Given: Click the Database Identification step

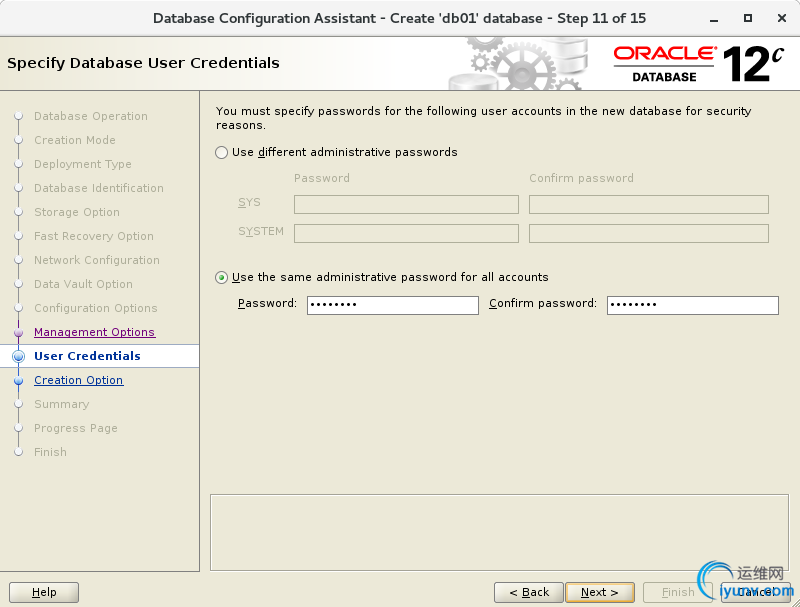Looking at the screenshot, I should pyautogui.click(x=98, y=188).
